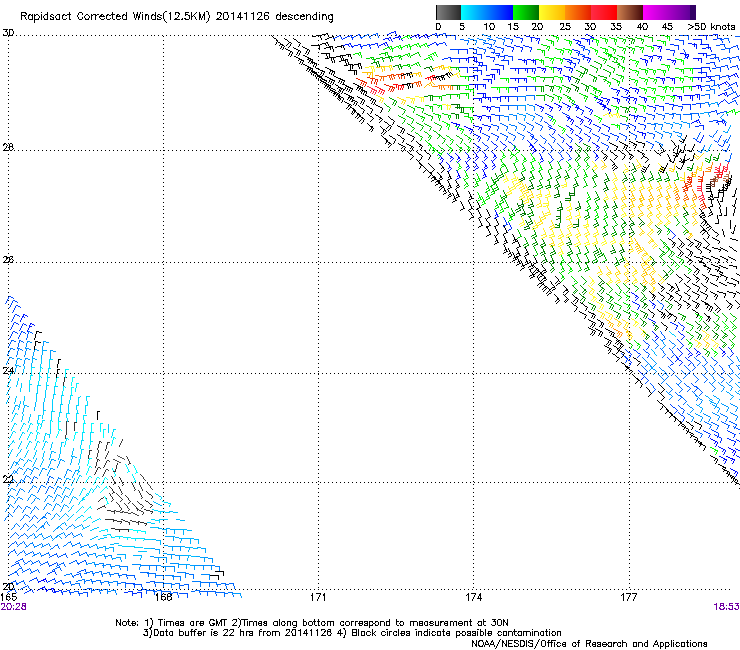This screenshot has width=740, height=650.
Task: Click the '>50 knots' legend label
Action: click(711, 26)
